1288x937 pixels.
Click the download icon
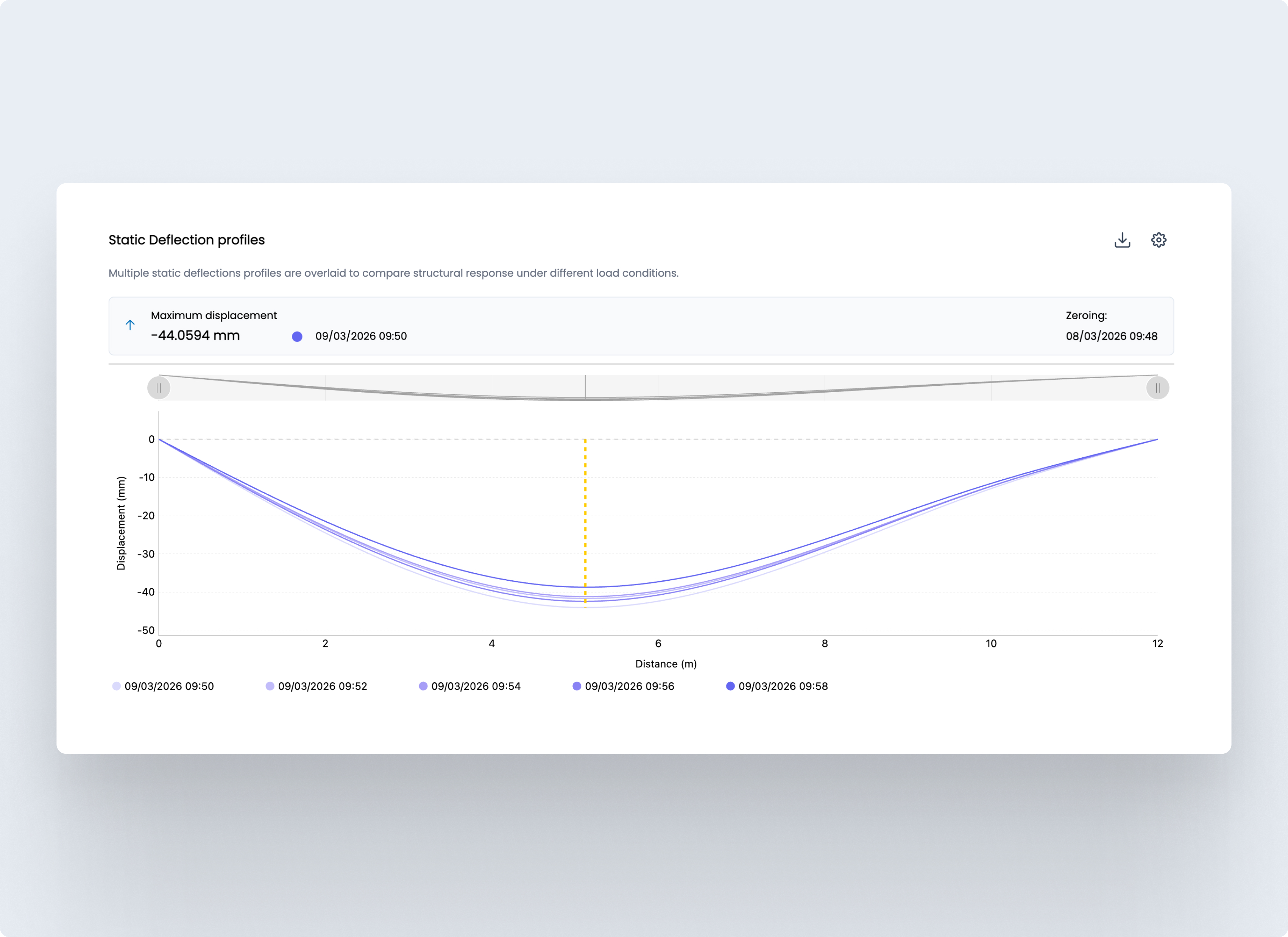point(1122,240)
